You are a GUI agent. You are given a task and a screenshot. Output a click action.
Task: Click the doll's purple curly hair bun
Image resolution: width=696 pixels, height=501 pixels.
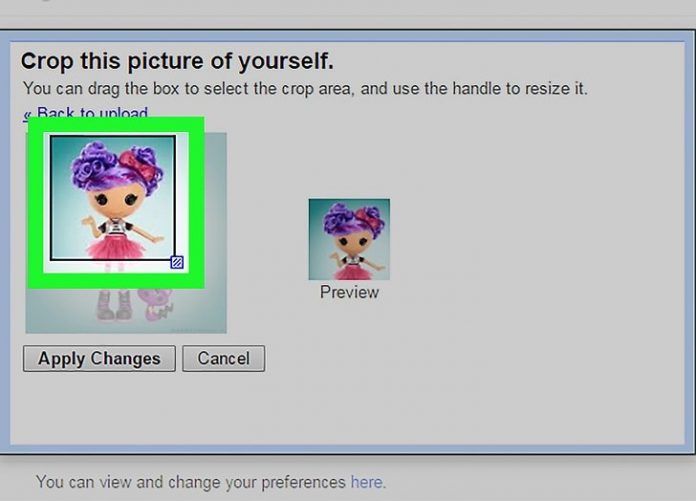93,164
